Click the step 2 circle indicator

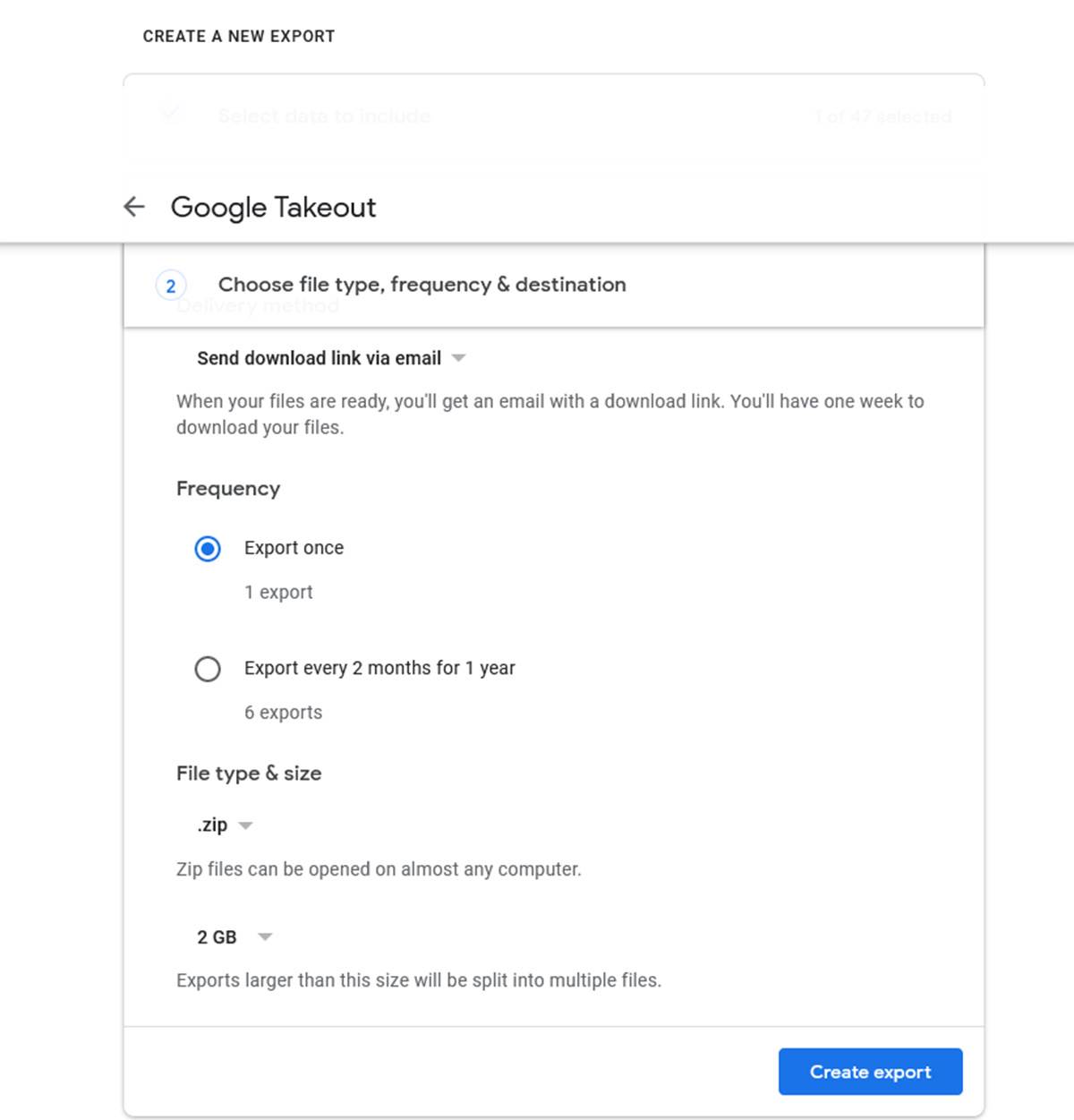tap(170, 285)
